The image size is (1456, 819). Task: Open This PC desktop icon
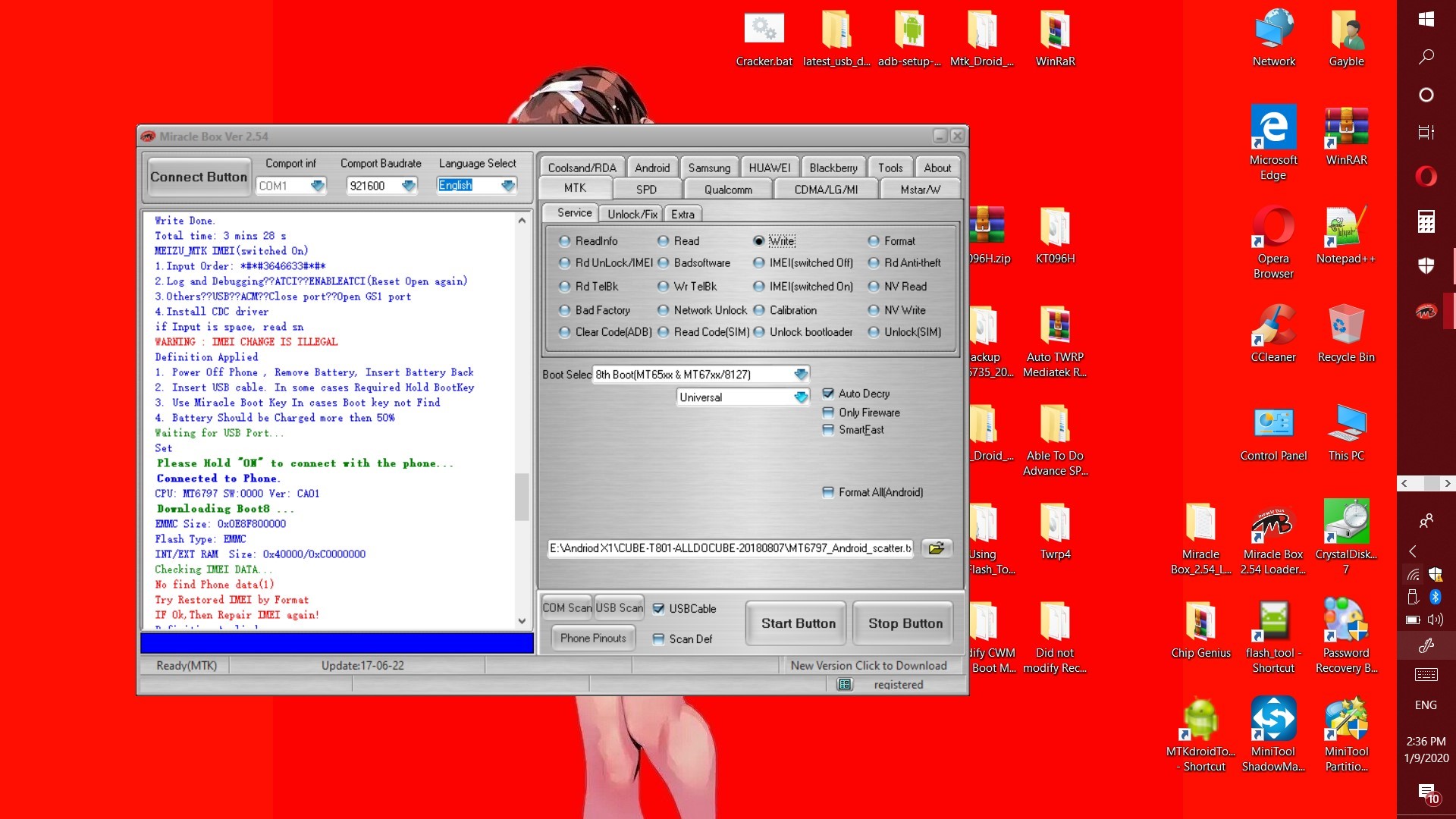[x=1347, y=432]
